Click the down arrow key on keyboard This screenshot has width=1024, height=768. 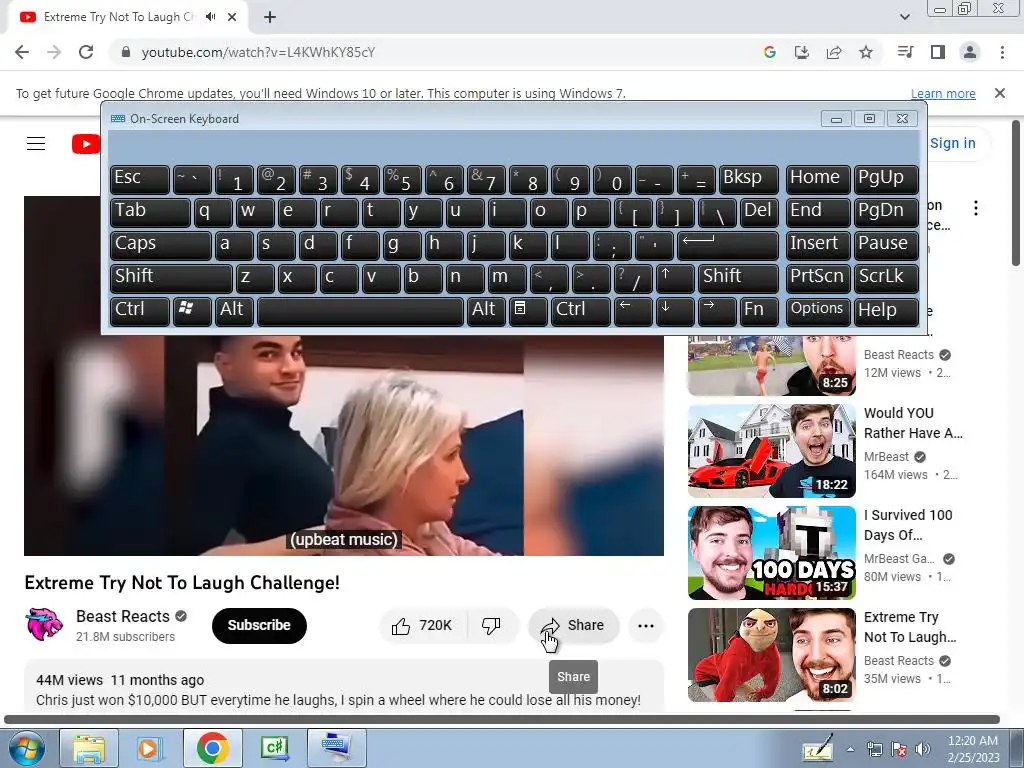click(x=675, y=310)
